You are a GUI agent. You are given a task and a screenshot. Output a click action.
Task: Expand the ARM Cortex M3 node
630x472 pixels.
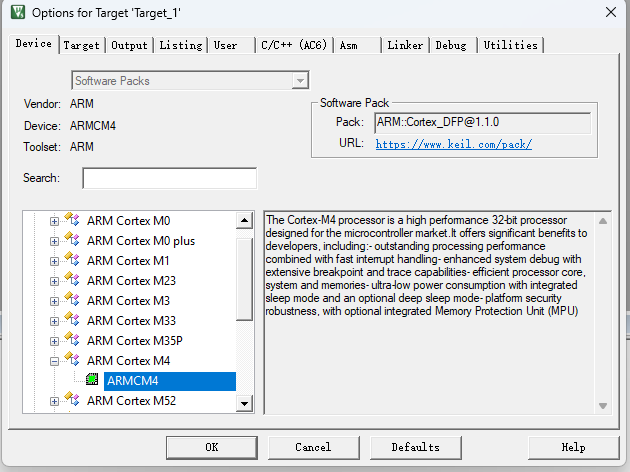coord(54,301)
